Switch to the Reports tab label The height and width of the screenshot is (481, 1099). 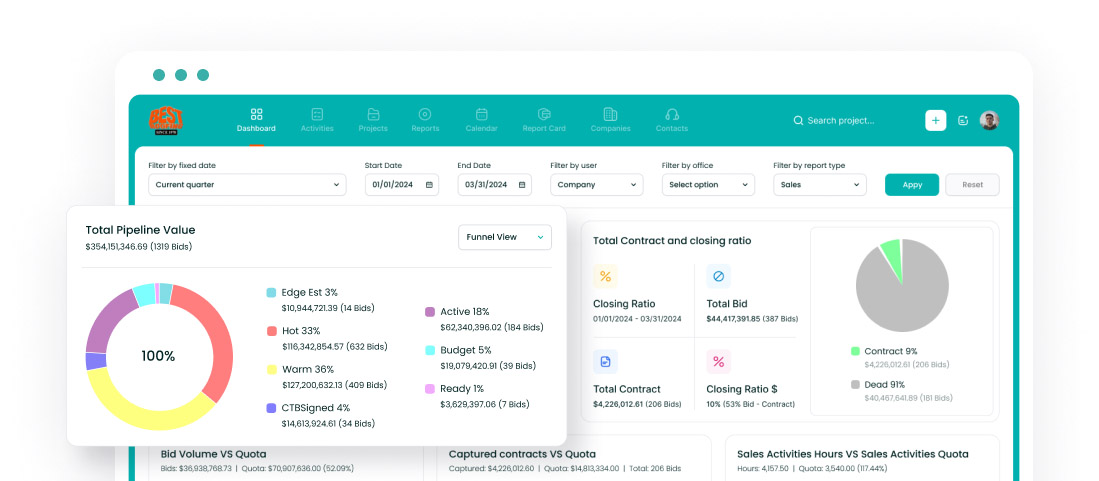[425, 128]
